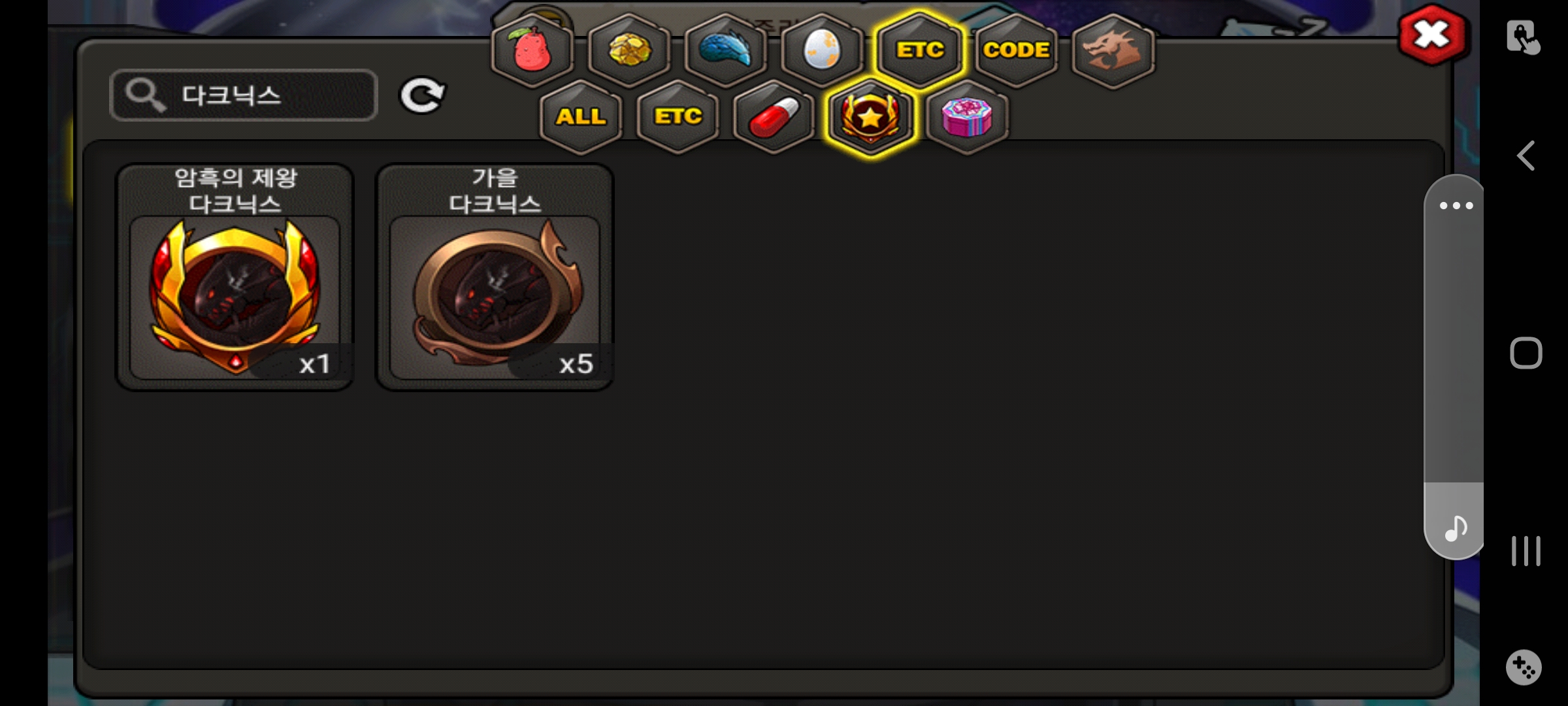This screenshot has height=706, width=1568.
Task: Click the refresh arrow beside search
Action: pos(422,96)
